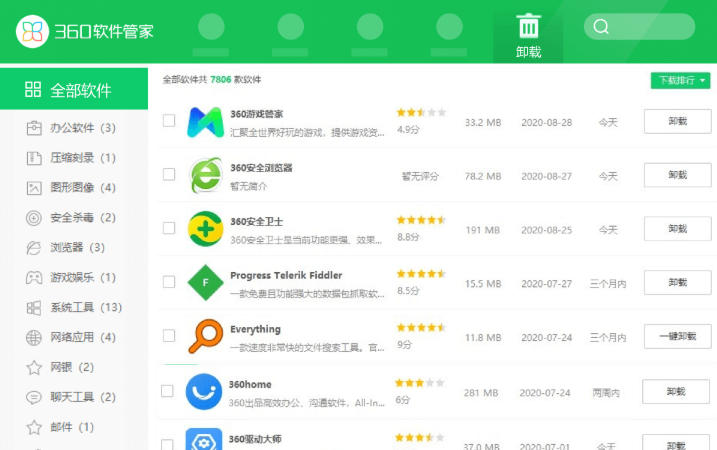Viewport: 717px width, 450px height.
Task: Click the 360安全卫士 title text
Action: click(x=257, y=222)
